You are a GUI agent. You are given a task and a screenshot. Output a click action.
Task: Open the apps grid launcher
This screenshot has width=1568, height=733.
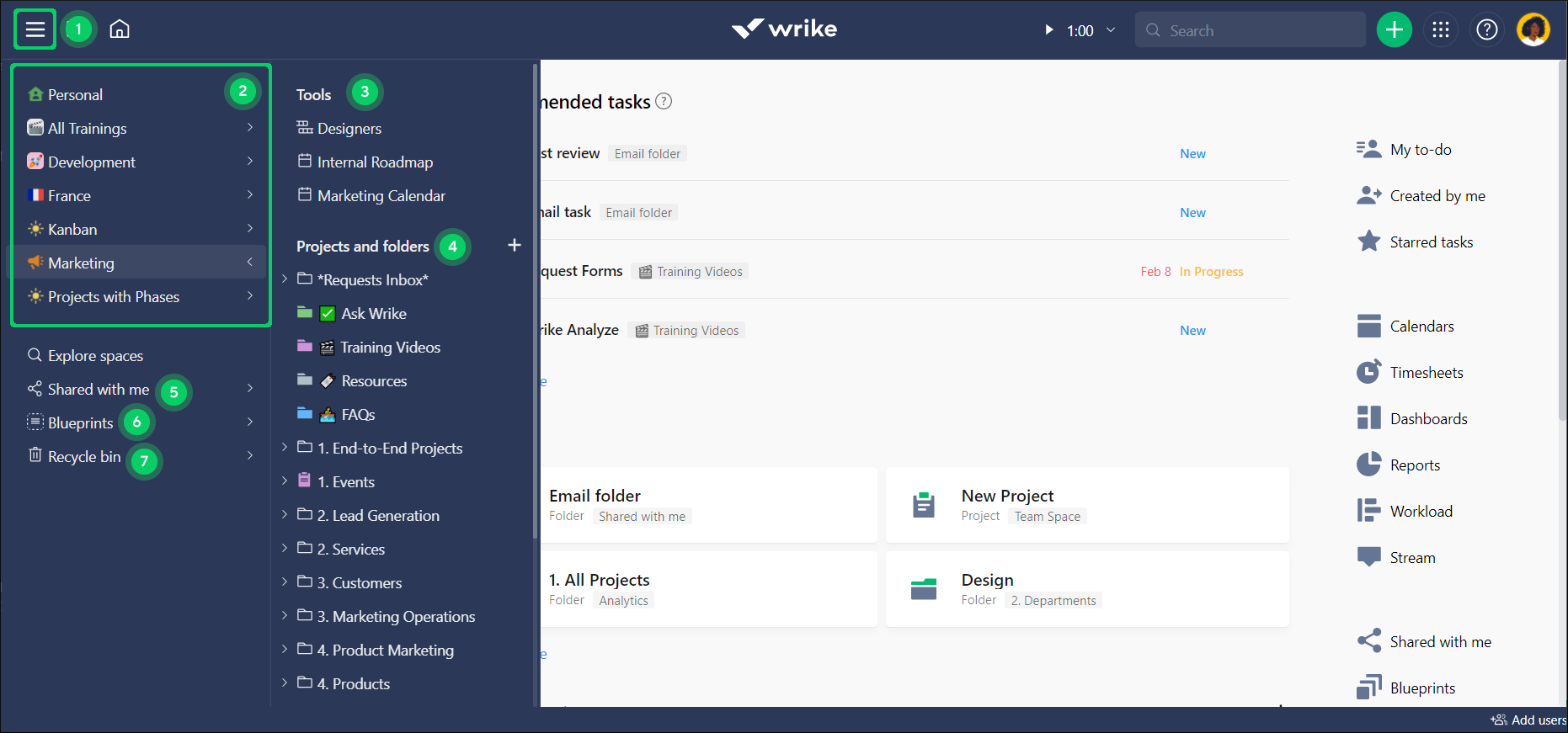pos(1441,30)
